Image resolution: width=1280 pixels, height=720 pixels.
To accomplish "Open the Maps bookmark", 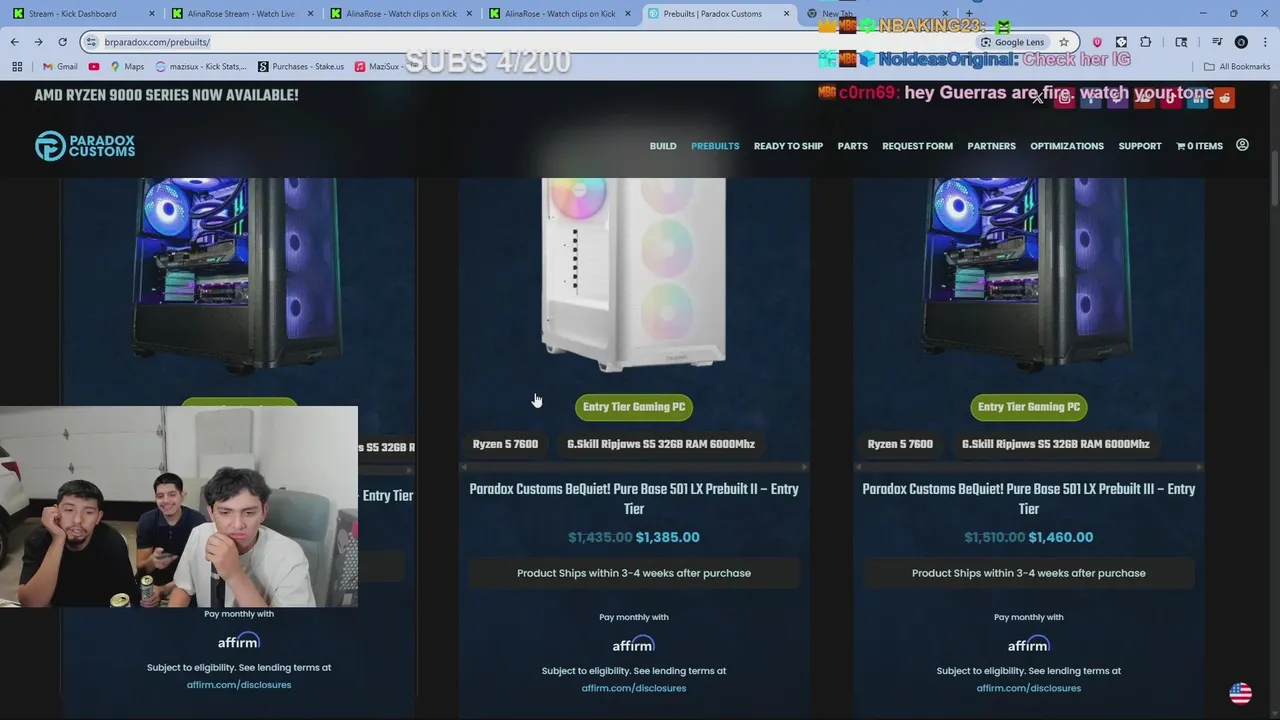I will pyautogui.click(x=127, y=67).
